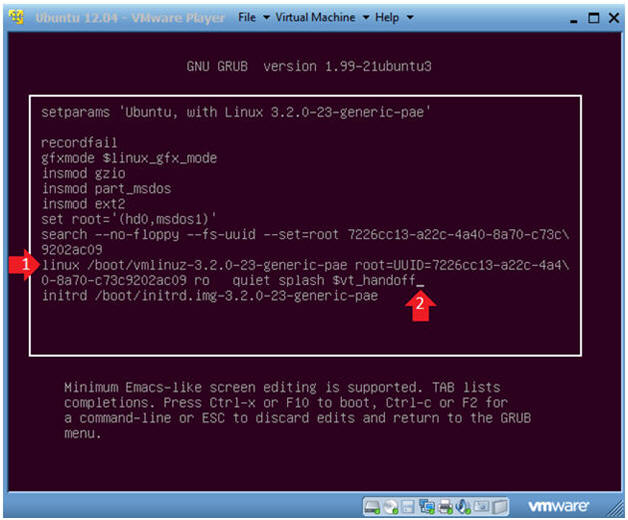This screenshot has width=628, height=520.
Task: Expand the Virtual Machine dropdown arrow
Action: click(366, 18)
